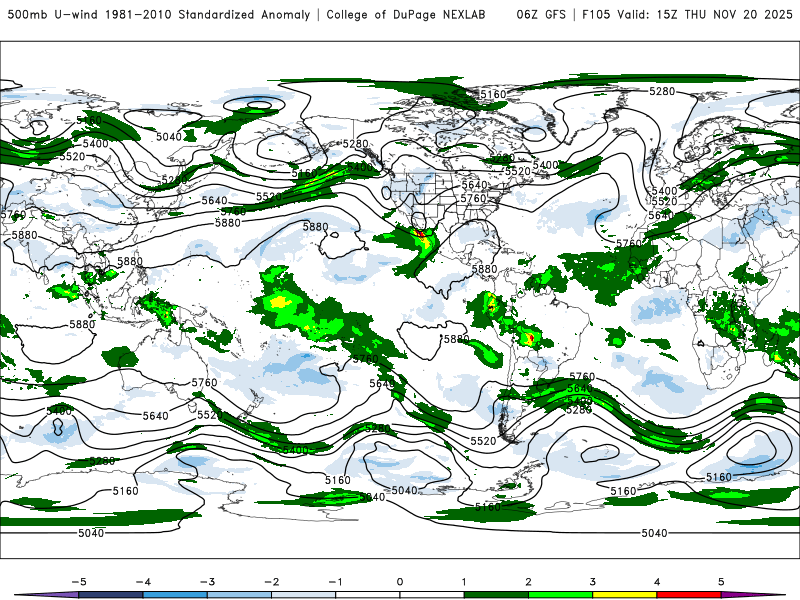Image resolution: width=800 pixels, height=600 pixels.
Task: Select the light blue -3 to -2 colorbar segment
Action: pos(239,595)
